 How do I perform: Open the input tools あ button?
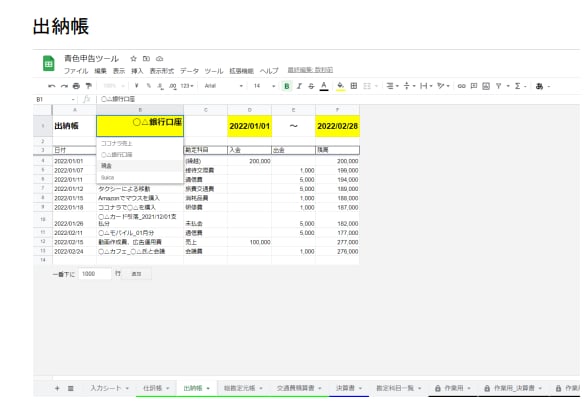pyautogui.click(x=540, y=86)
